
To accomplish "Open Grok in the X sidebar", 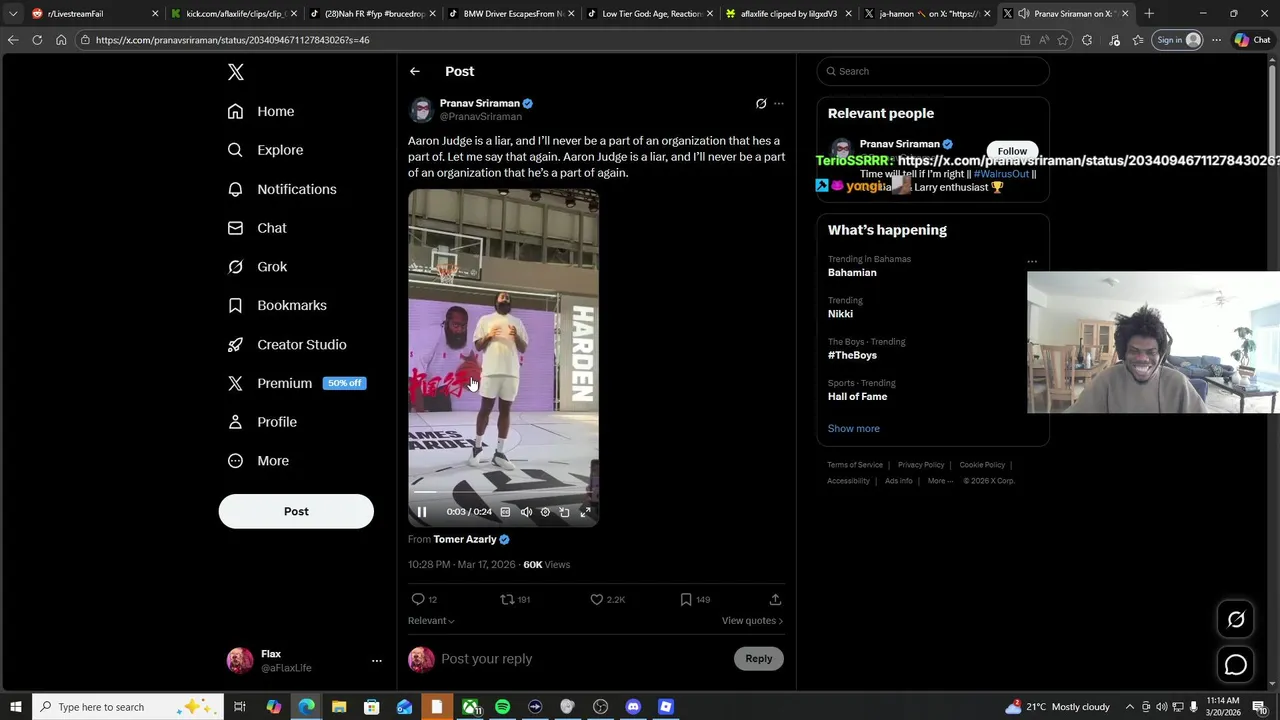I will tap(257, 267).
